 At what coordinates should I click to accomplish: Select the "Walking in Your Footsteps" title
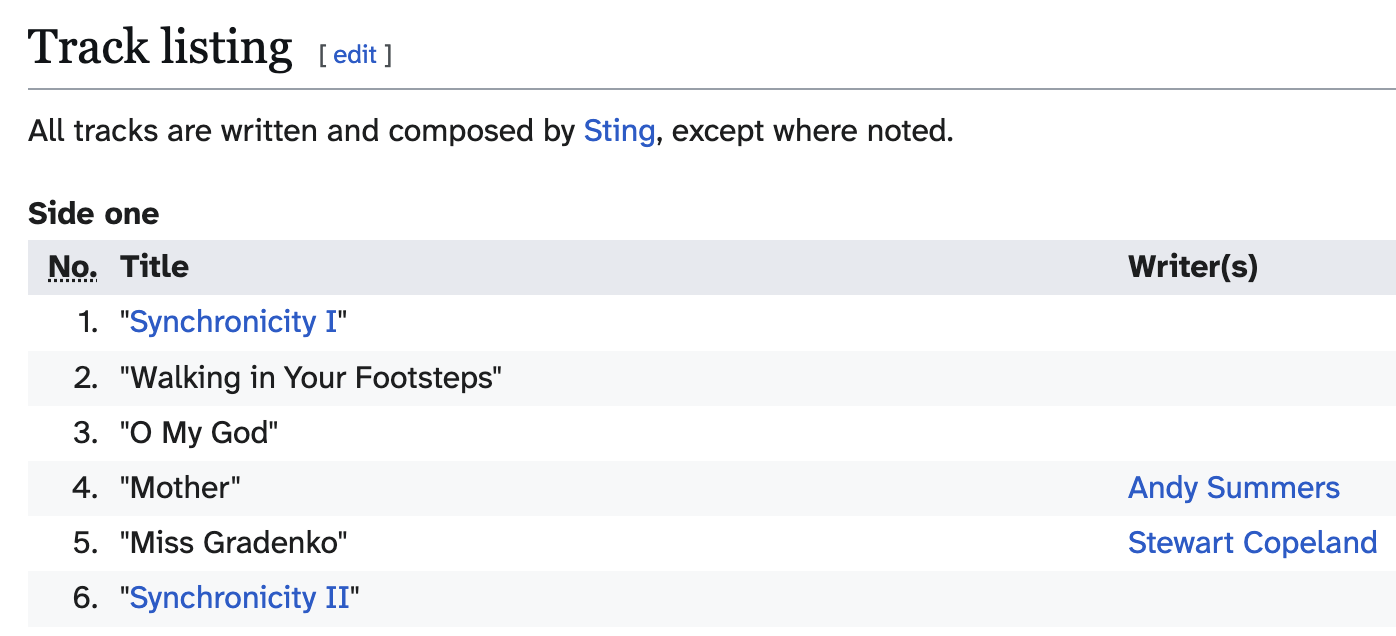click(311, 378)
